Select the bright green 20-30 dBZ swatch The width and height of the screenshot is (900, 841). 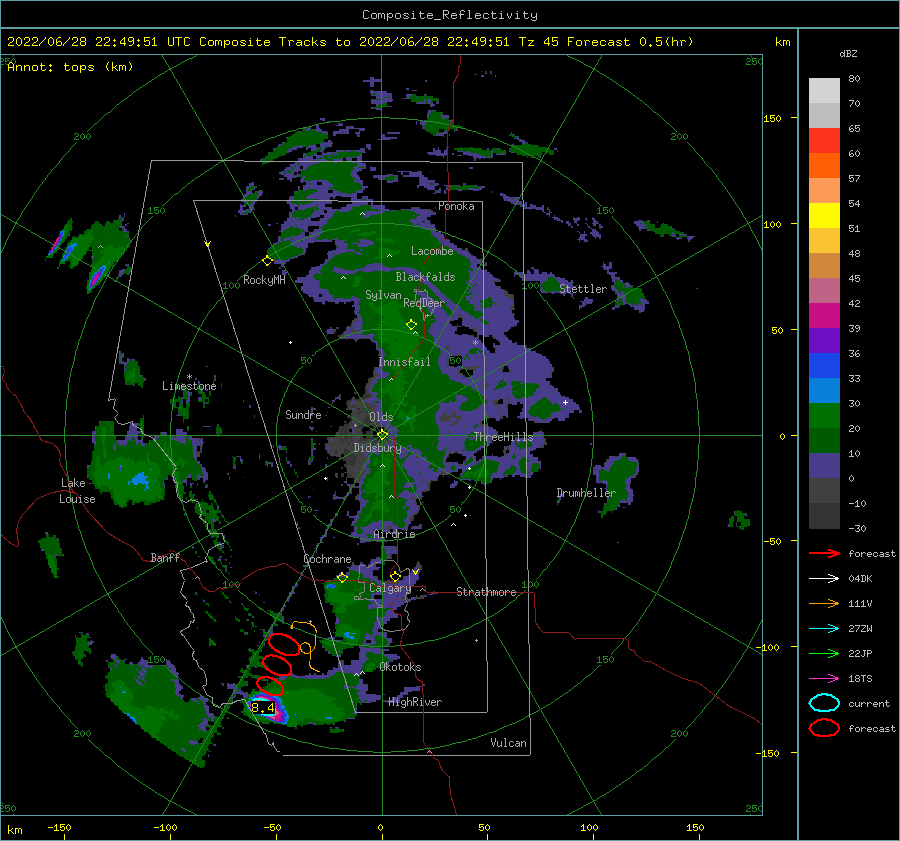click(x=824, y=416)
